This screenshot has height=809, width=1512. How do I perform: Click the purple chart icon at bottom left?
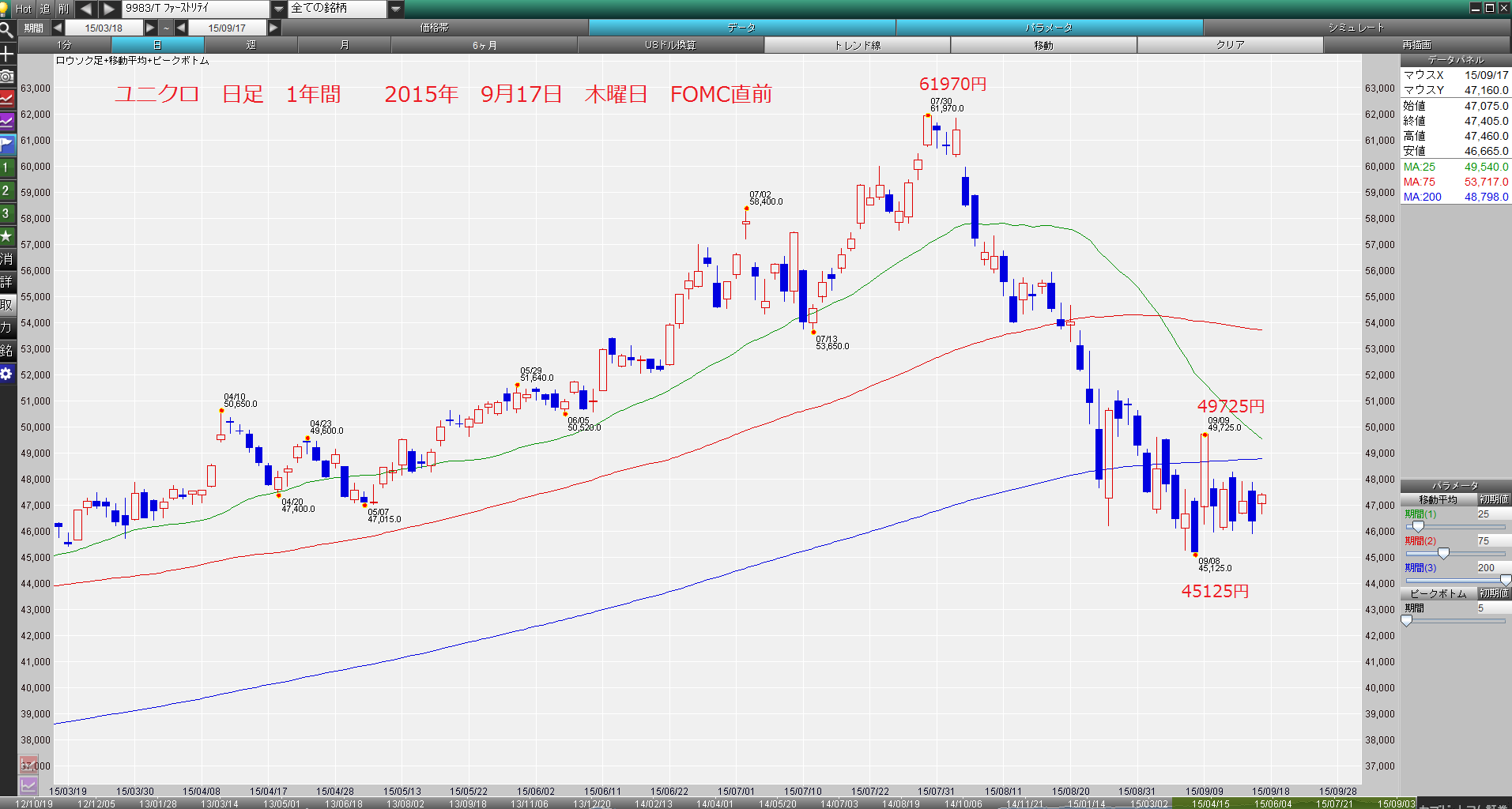(x=28, y=785)
